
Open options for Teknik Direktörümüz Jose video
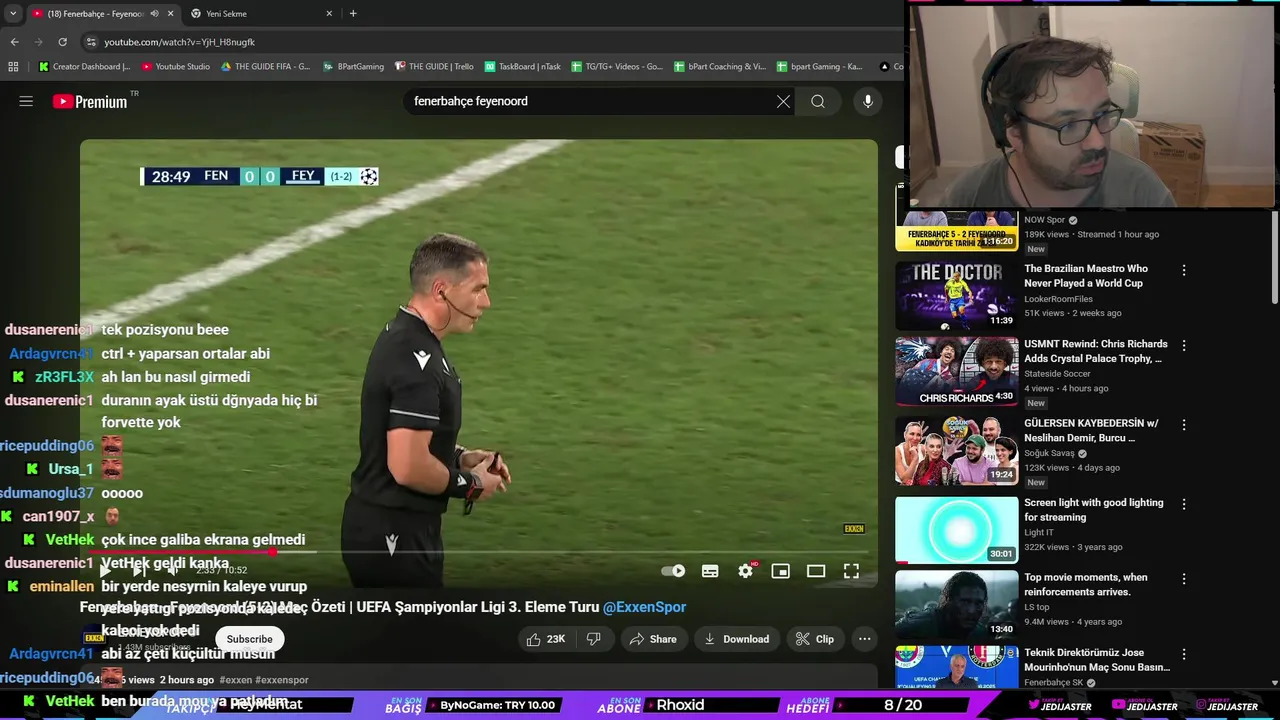point(1184,653)
